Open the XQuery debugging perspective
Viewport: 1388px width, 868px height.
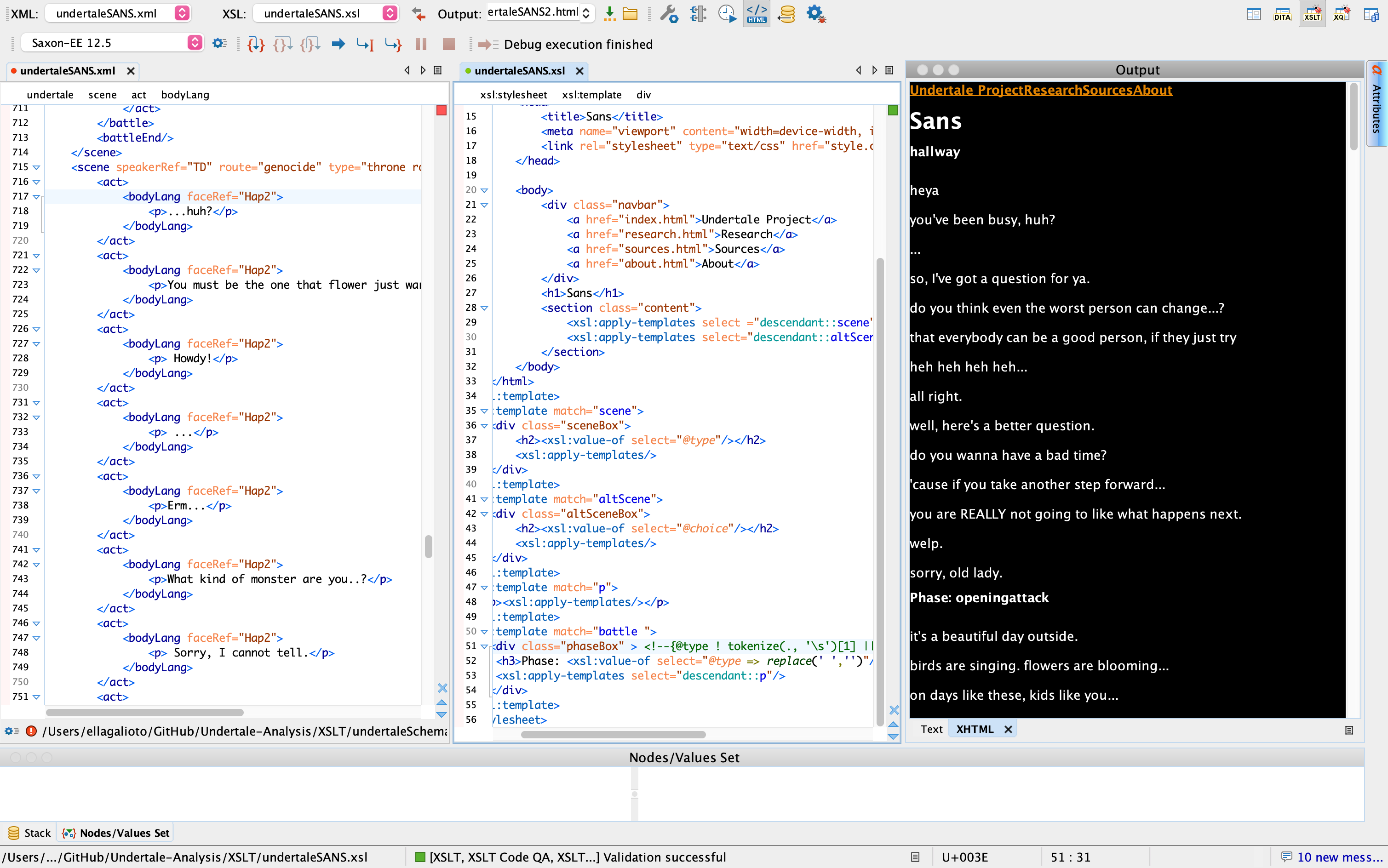pyautogui.click(x=1340, y=14)
